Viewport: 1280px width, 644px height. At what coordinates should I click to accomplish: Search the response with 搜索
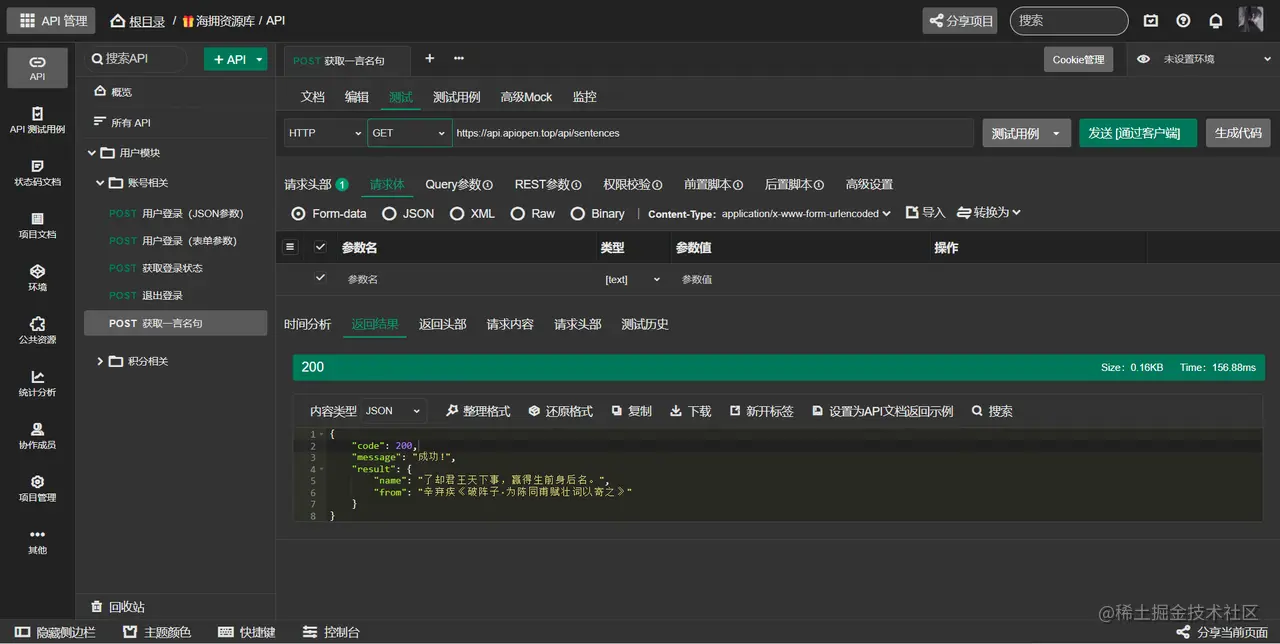(992, 411)
